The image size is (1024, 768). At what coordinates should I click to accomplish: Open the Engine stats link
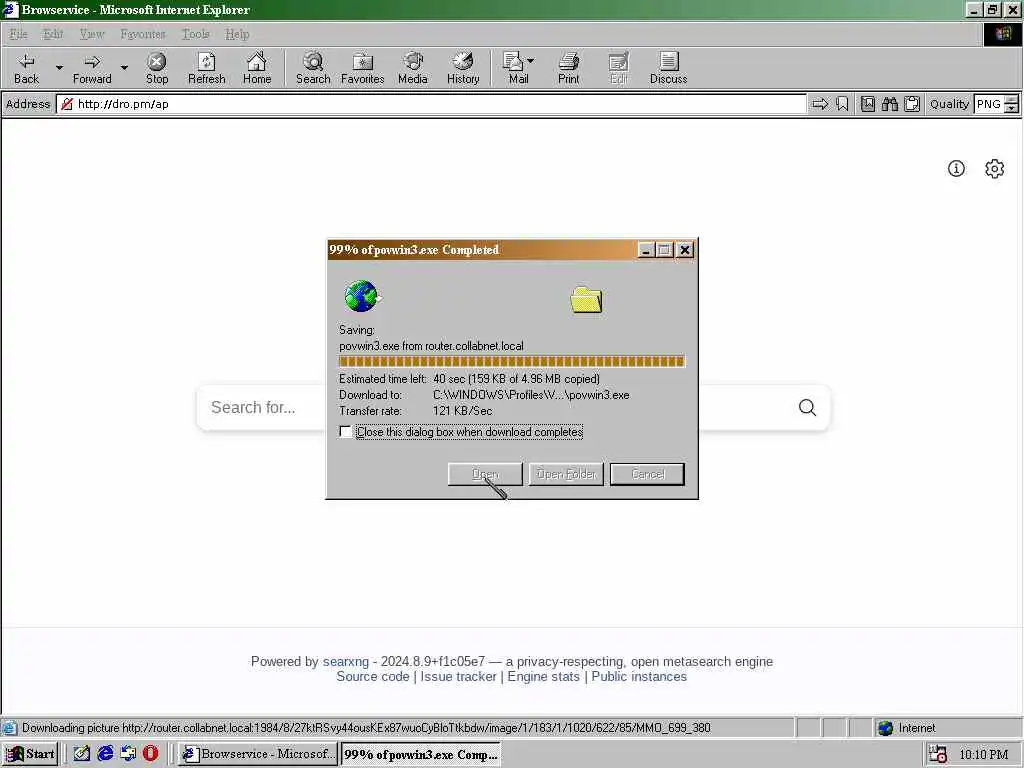(543, 677)
